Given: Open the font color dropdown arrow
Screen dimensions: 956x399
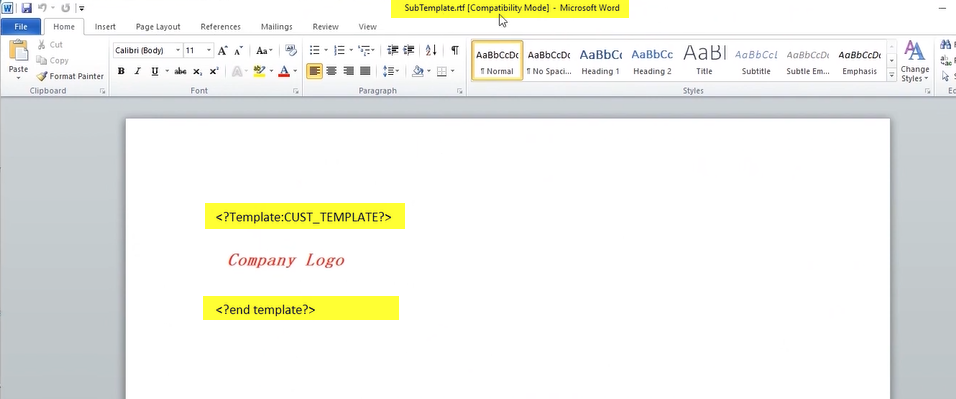Looking at the screenshot, I should [x=295, y=71].
